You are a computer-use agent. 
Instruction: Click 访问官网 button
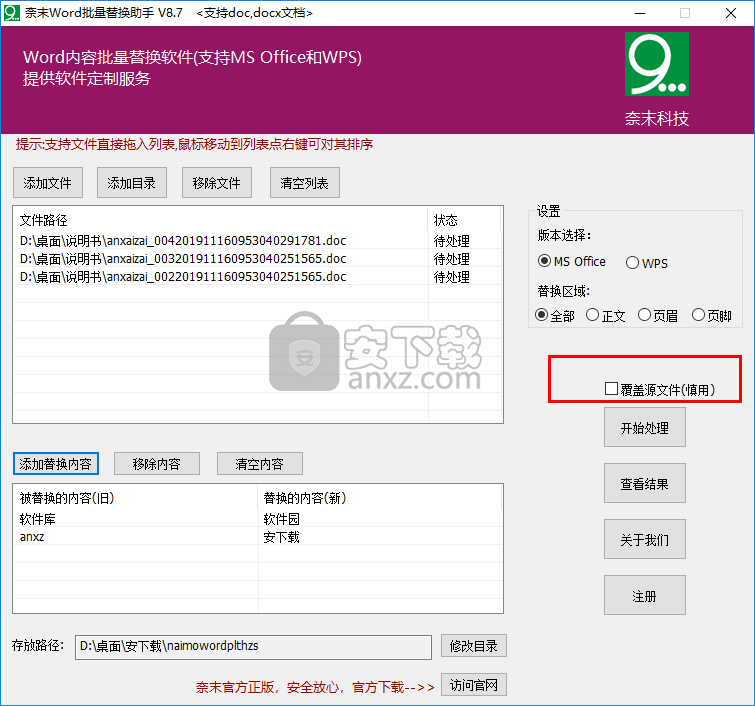(474, 685)
